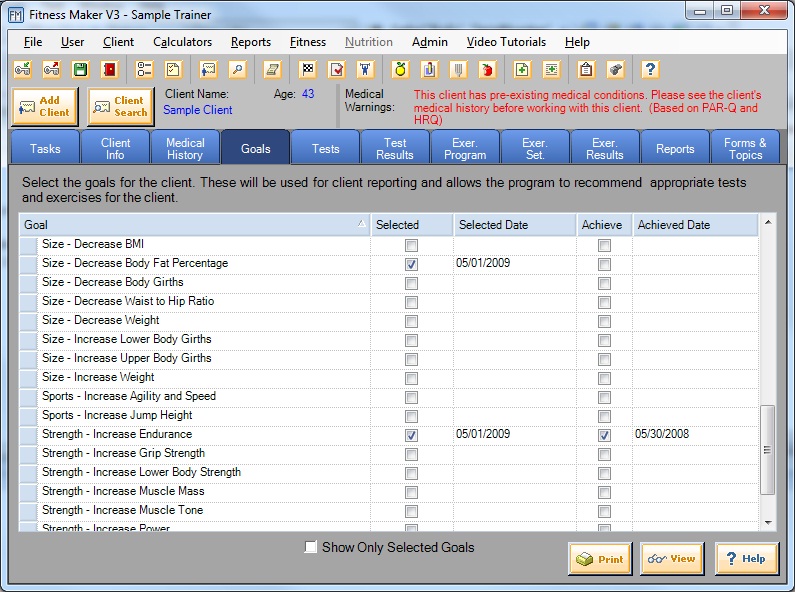This screenshot has width=795, height=592.
Task: Click the clipboard toolbar icon
Action: (x=586, y=69)
